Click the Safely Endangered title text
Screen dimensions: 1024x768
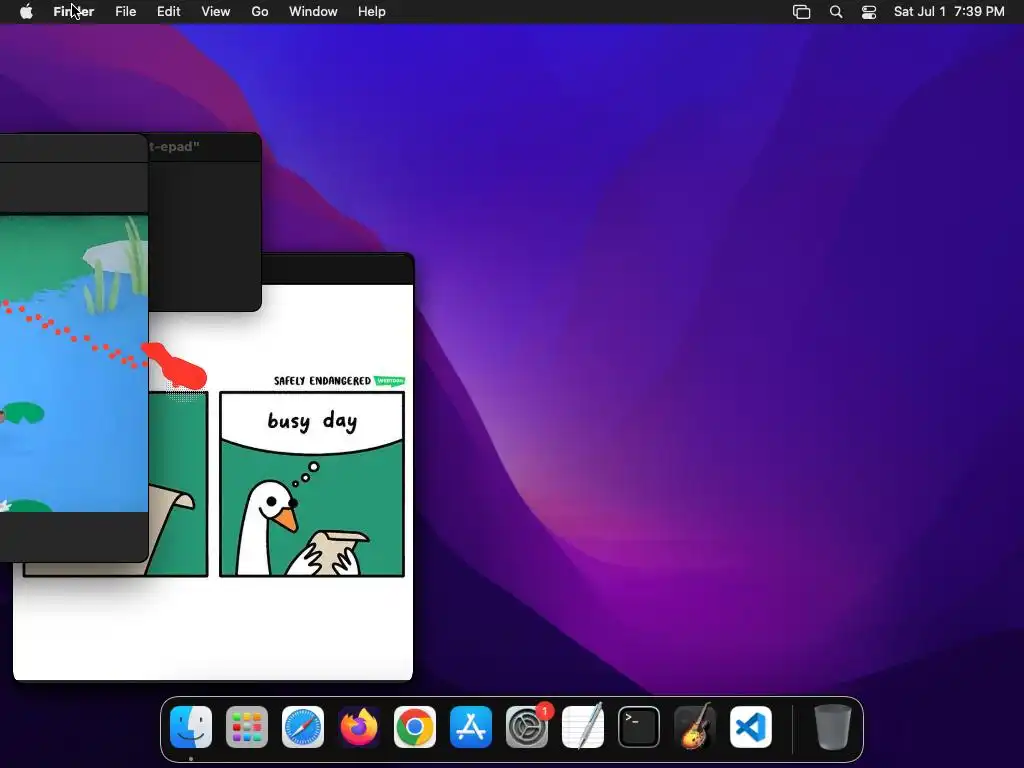[322, 381]
